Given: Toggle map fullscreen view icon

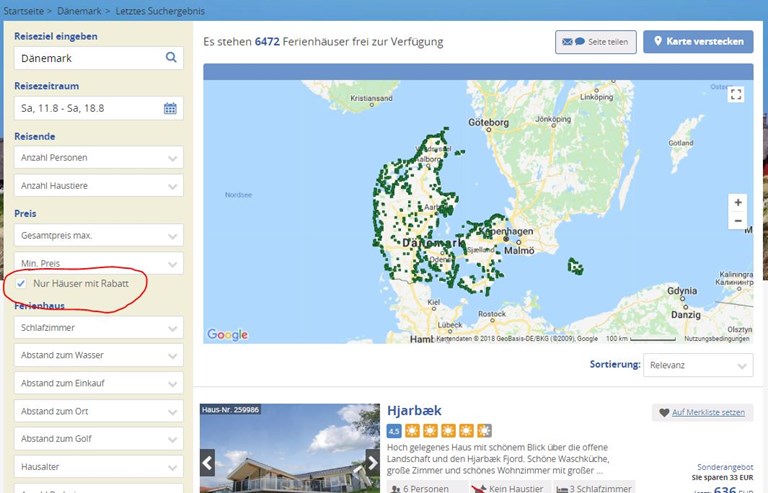Looking at the screenshot, I should [736, 95].
